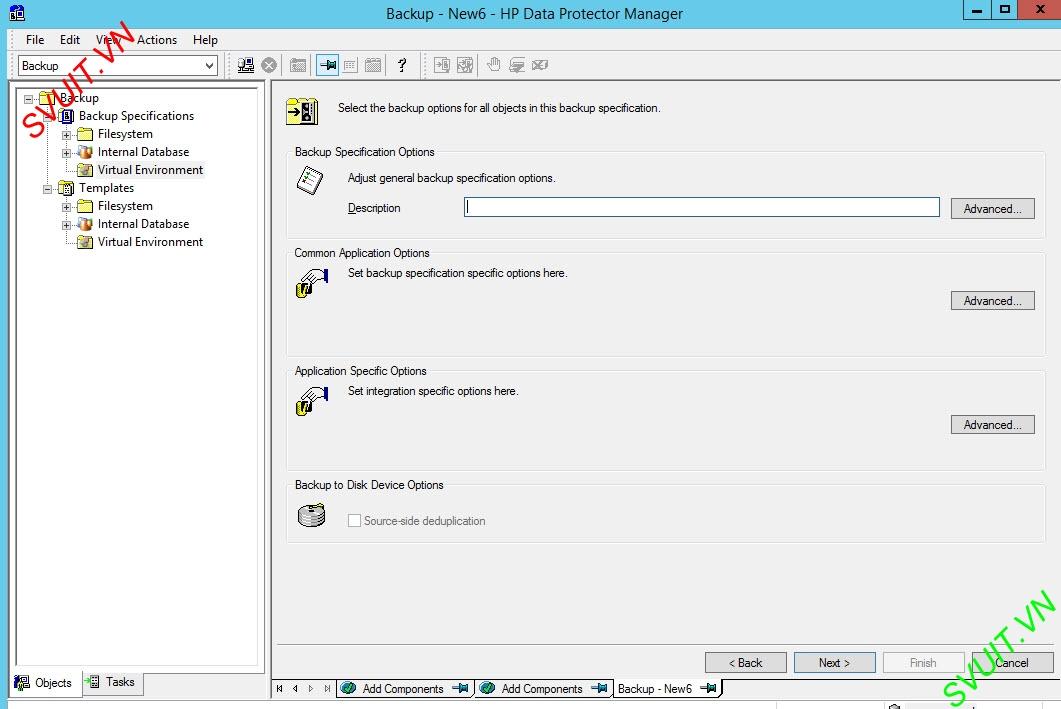This screenshot has width=1061, height=709.
Task: Select Virtual Environment under Backup Specifications
Action: coord(150,170)
